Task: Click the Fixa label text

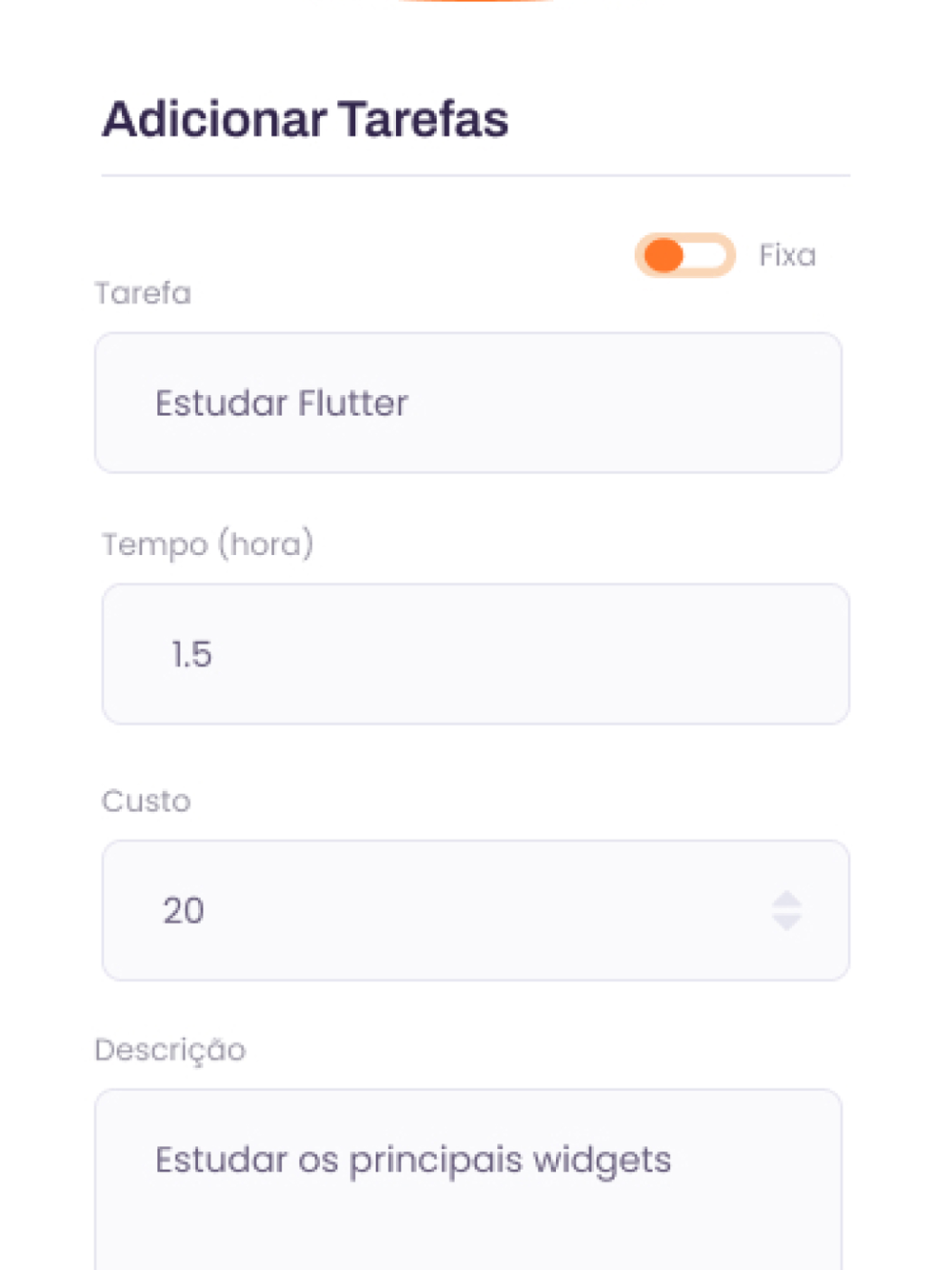Action: coord(787,255)
